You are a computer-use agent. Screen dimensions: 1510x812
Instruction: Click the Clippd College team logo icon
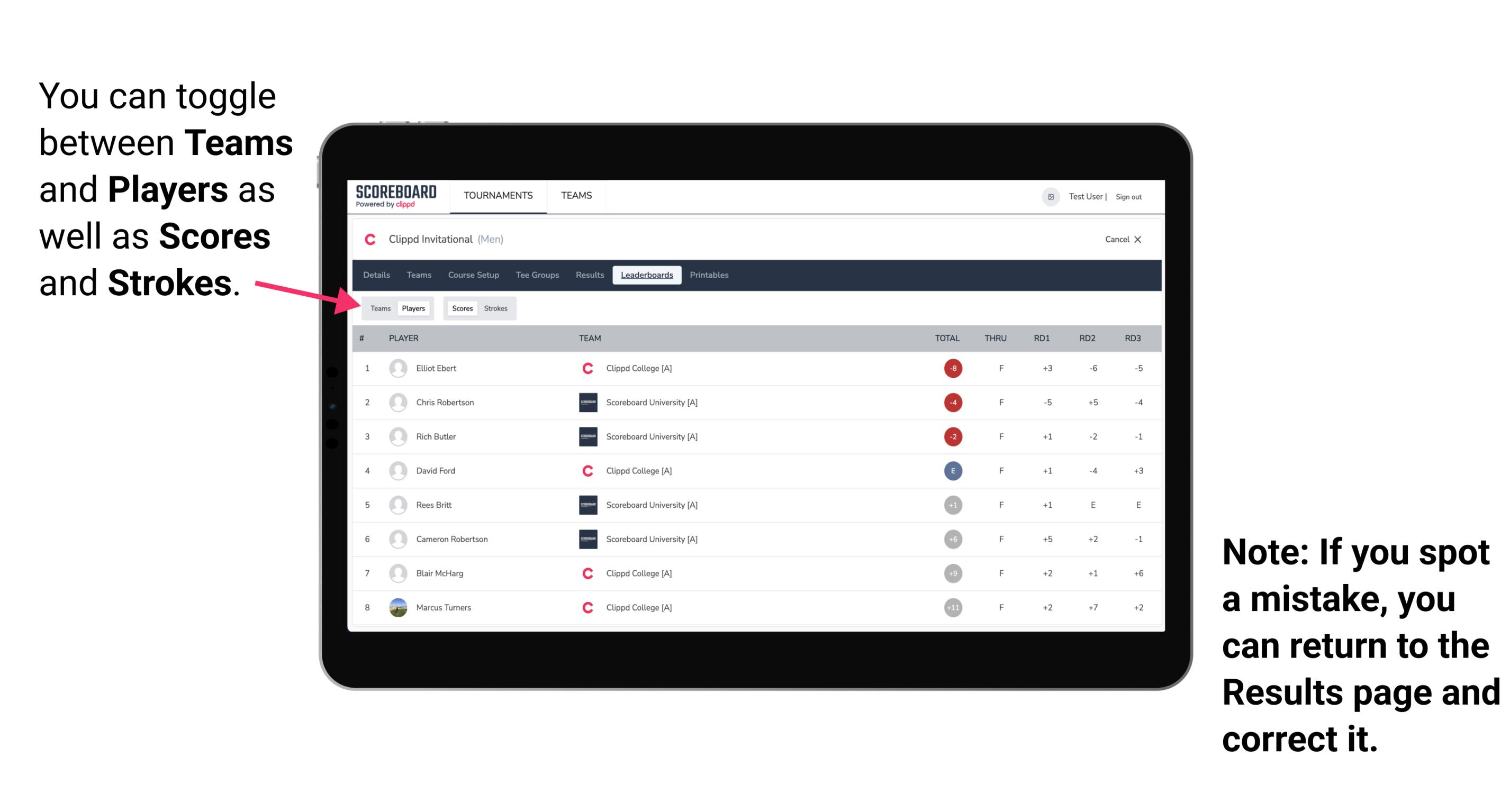pos(585,368)
